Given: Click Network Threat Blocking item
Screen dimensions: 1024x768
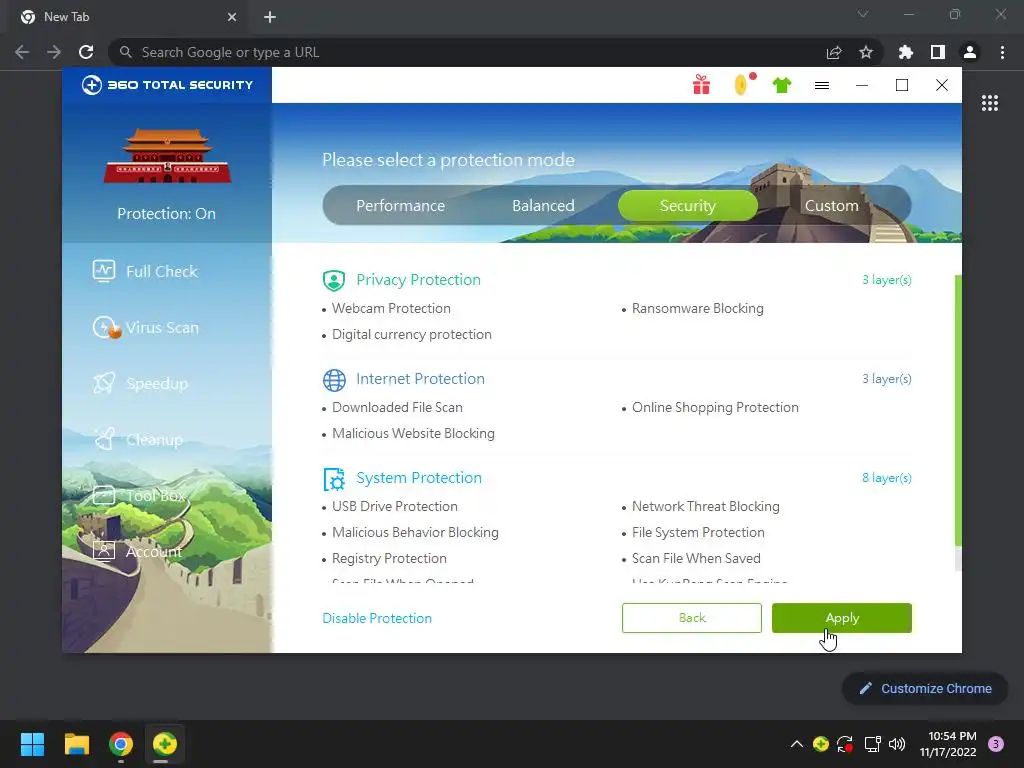Looking at the screenshot, I should click(705, 506).
